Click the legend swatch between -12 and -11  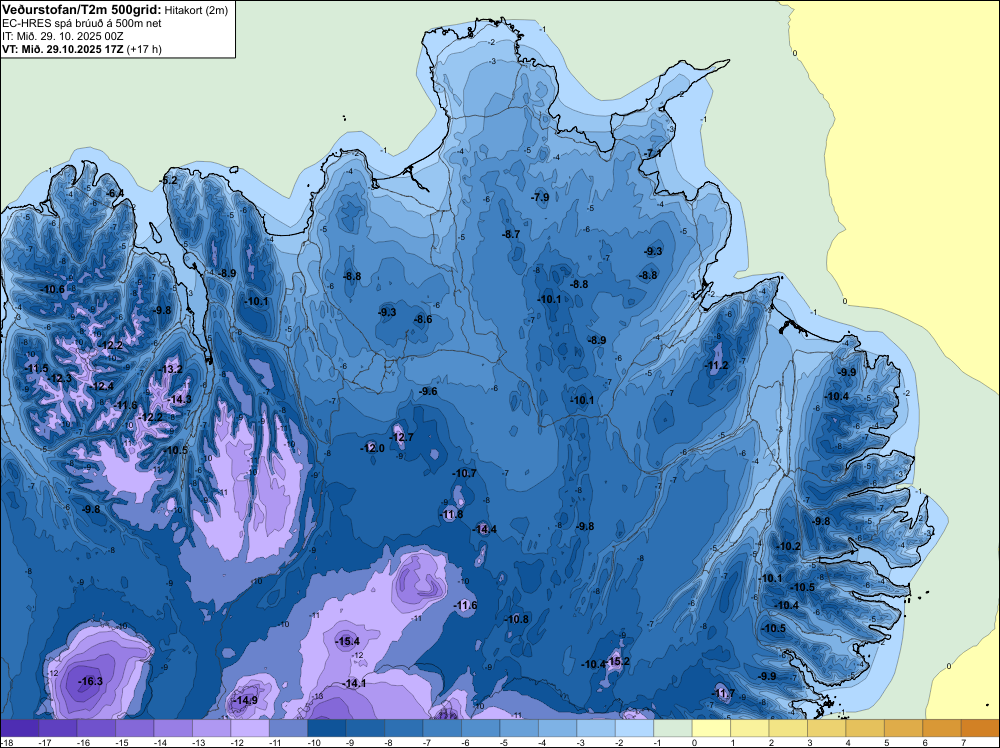250,728
